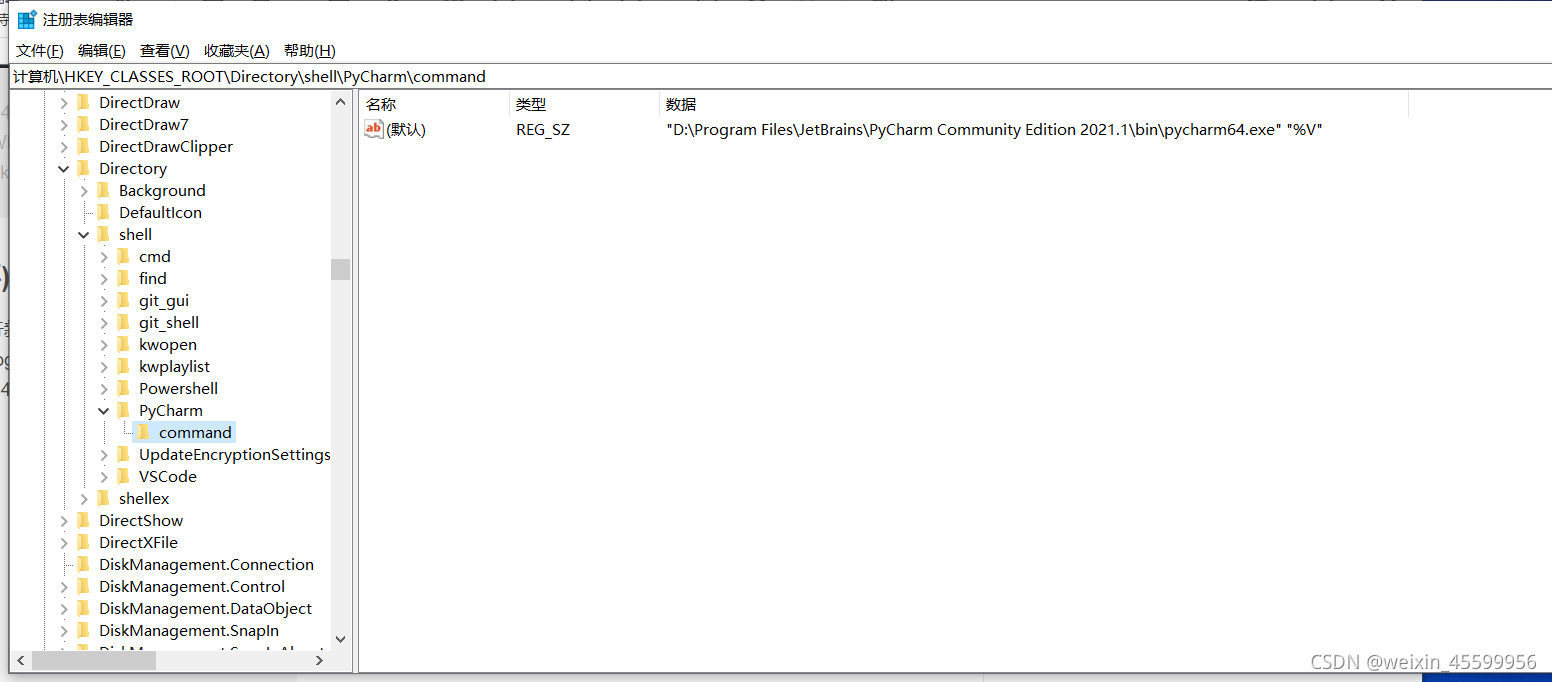1552x682 pixels.
Task: Click the DirectShow folder icon
Action: [x=84, y=520]
